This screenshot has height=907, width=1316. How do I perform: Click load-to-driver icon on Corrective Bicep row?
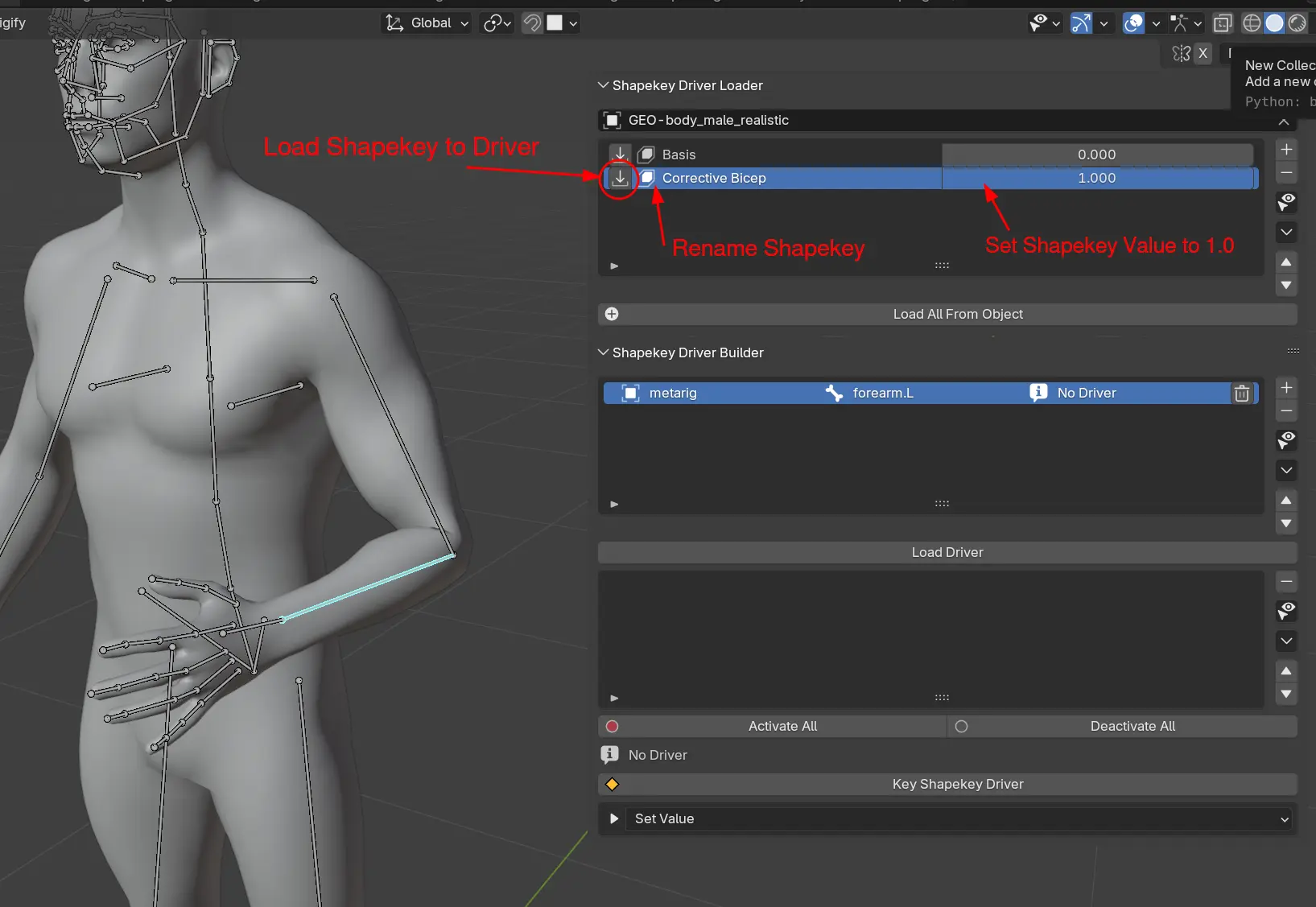tap(620, 178)
